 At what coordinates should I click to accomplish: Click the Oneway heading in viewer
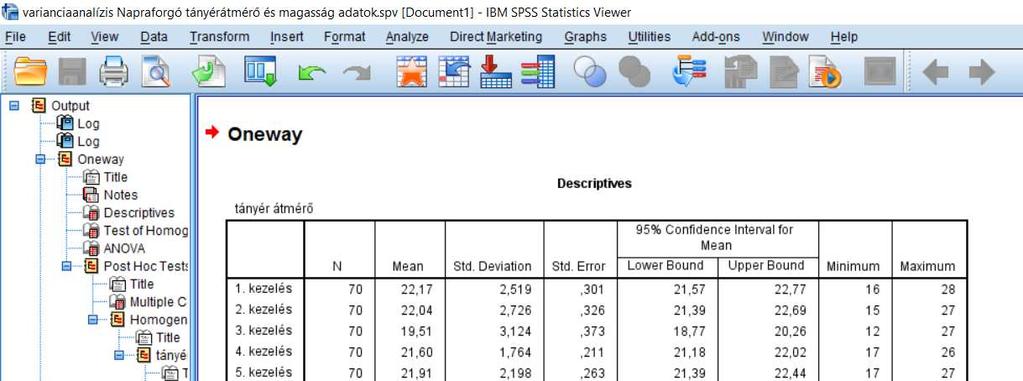[265, 135]
